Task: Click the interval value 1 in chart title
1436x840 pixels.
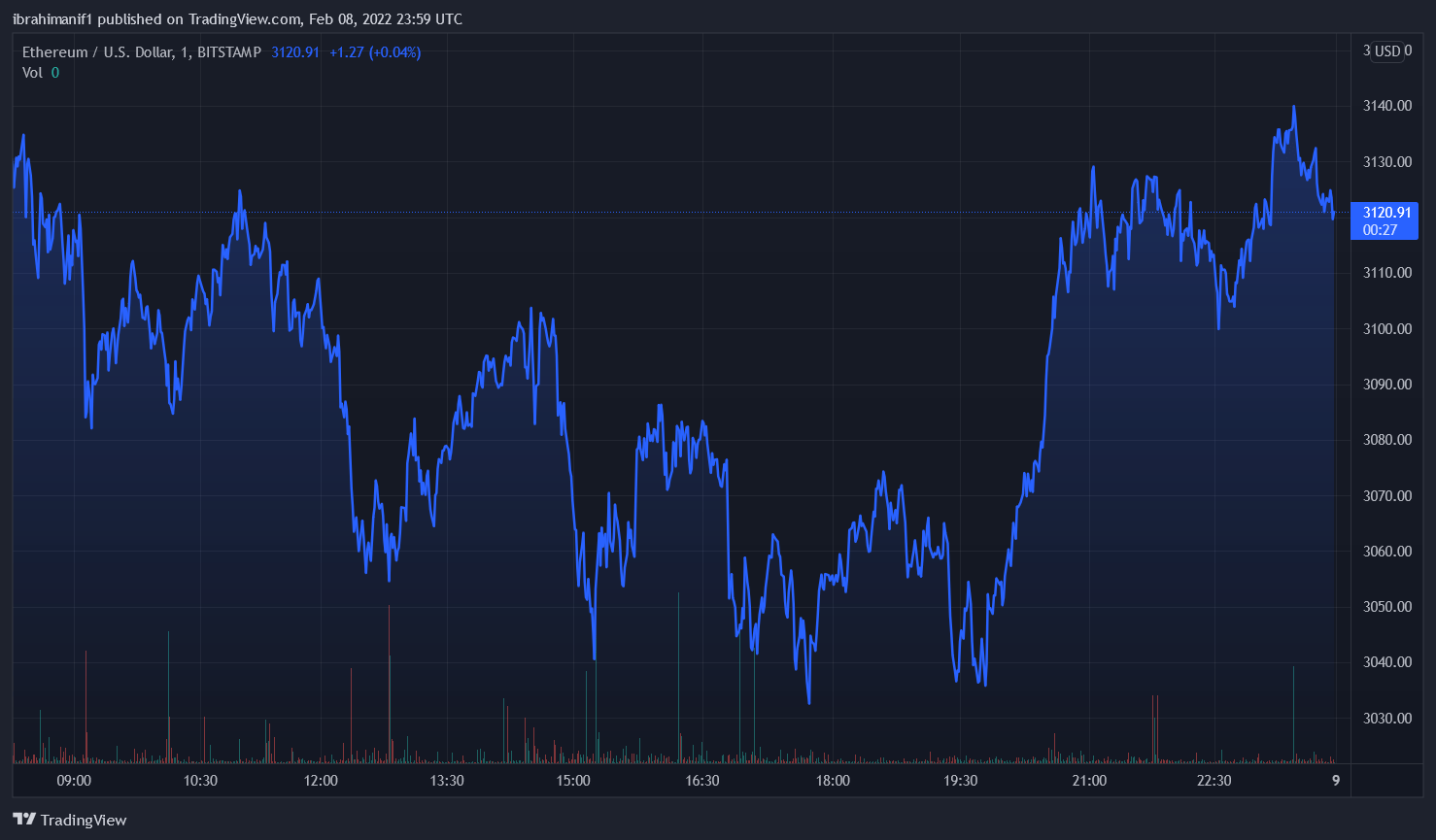Action: (x=184, y=52)
